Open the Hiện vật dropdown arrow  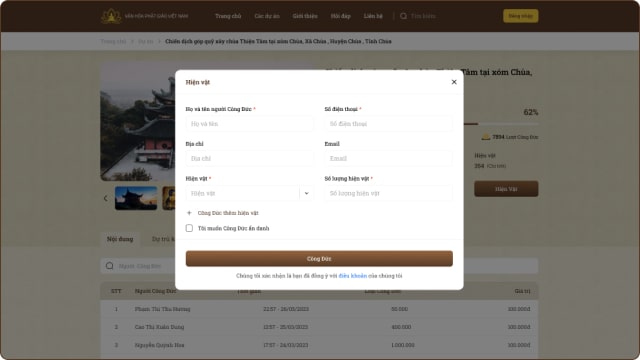pos(306,193)
